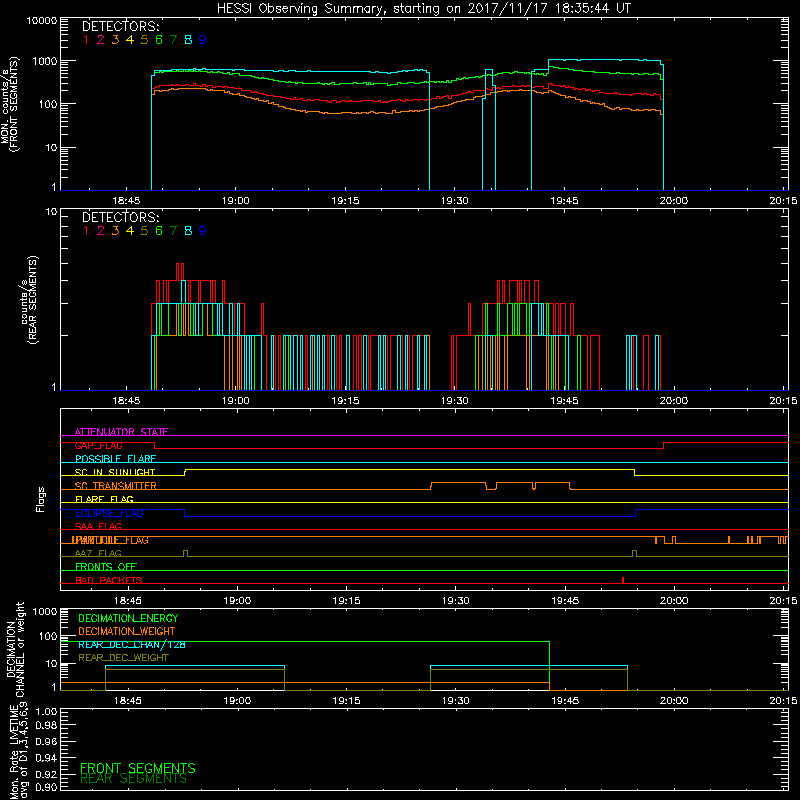800x800 pixels.
Task: Click the SAA_FLAG label
Action: 98,526
